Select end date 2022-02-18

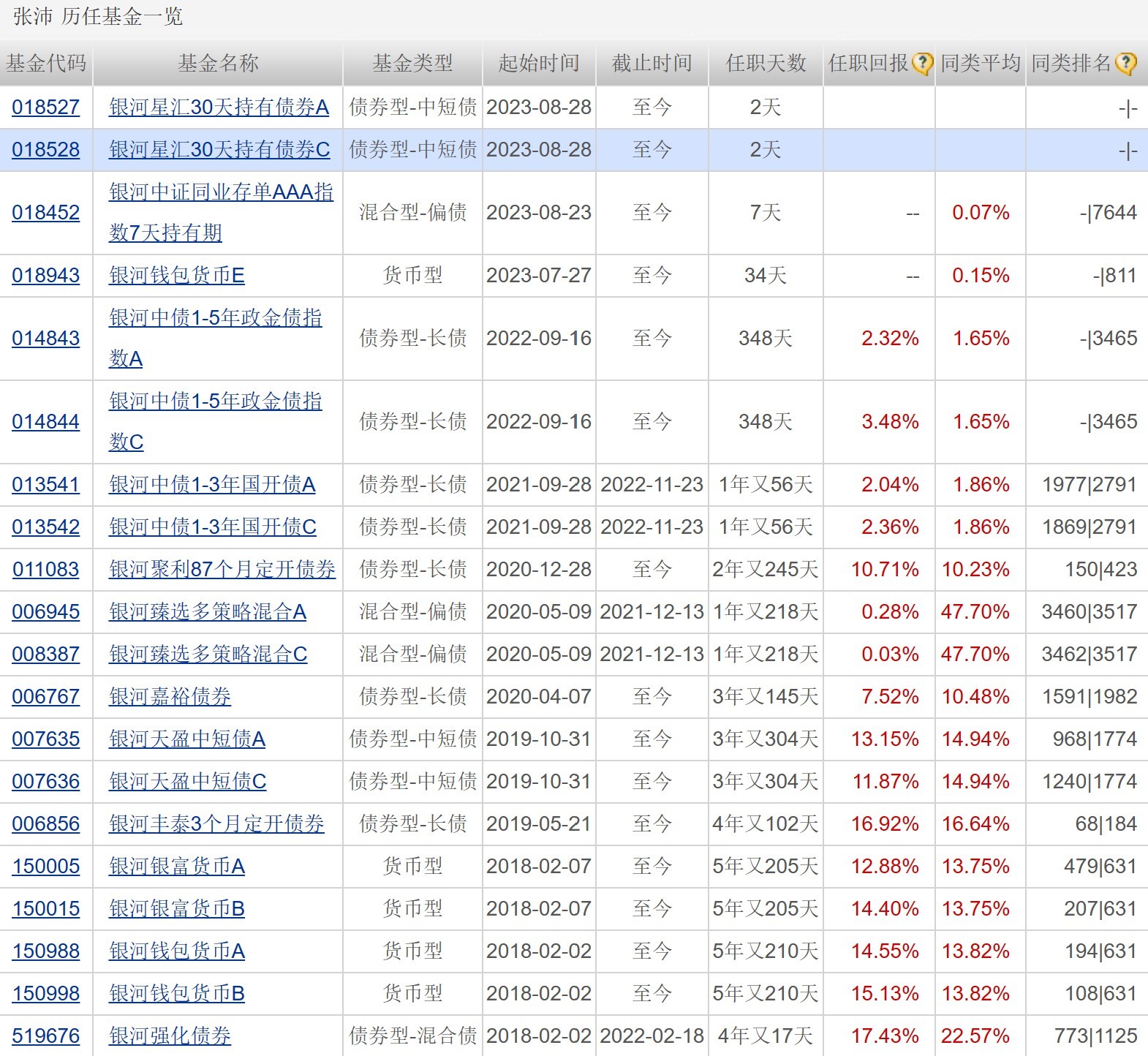click(652, 1036)
